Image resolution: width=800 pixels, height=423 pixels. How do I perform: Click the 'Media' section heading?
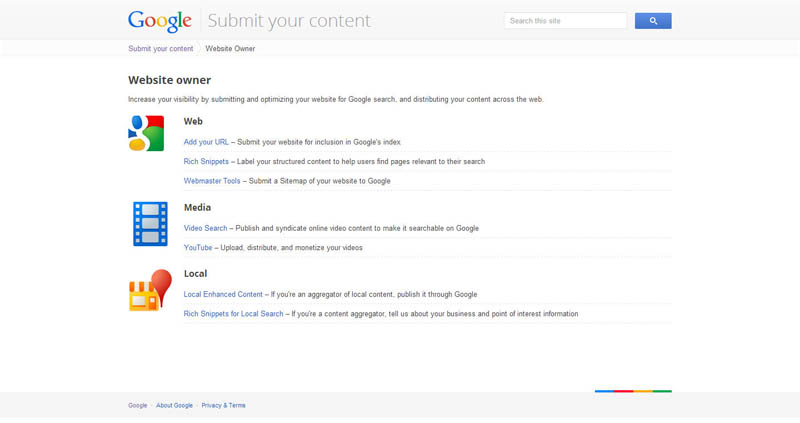pyautogui.click(x=197, y=208)
